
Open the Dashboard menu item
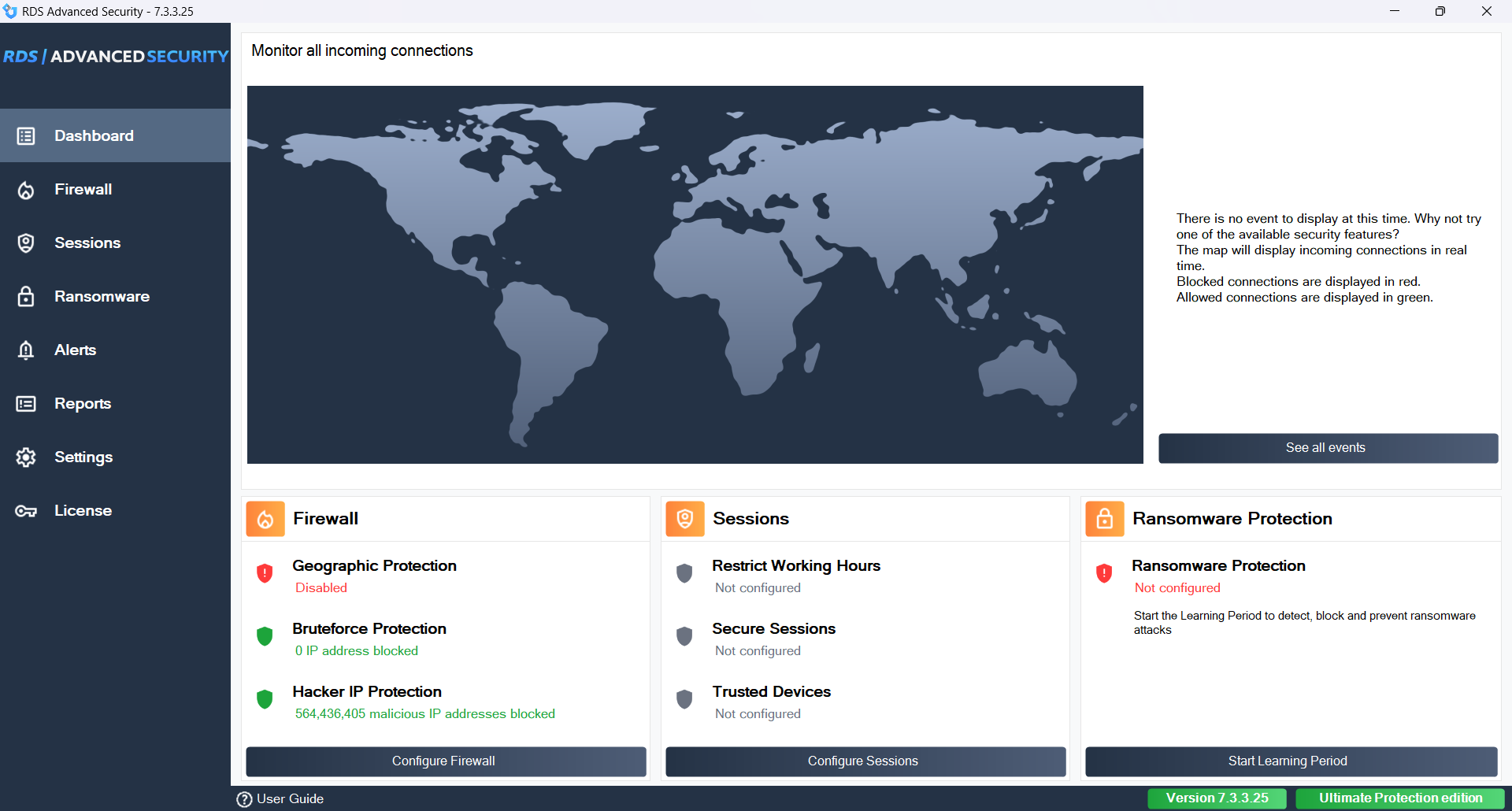[x=115, y=136]
